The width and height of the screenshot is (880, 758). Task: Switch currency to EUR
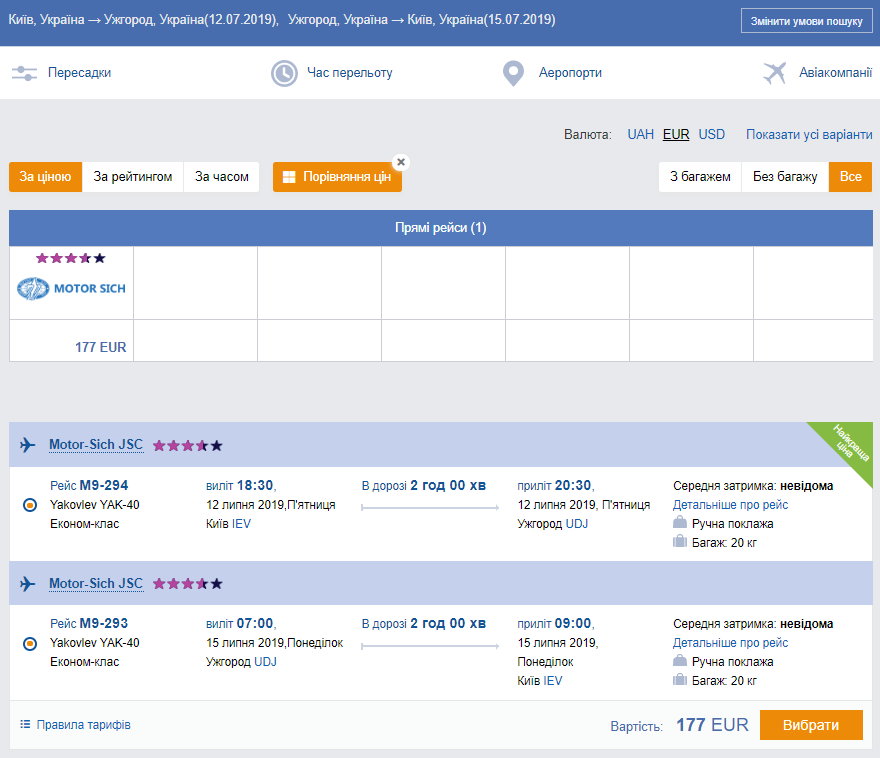click(x=676, y=135)
